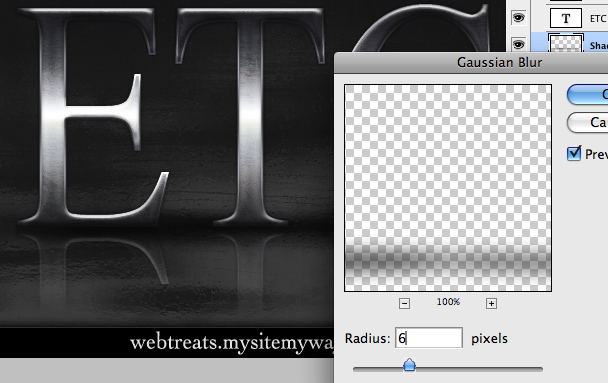The width and height of the screenshot is (608, 383).
Task: Click the pixels unit label
Action: click(x=489, y=338)
